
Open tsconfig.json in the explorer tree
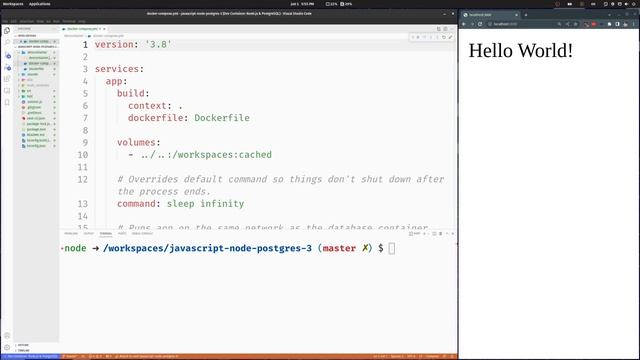pos(36,146)
